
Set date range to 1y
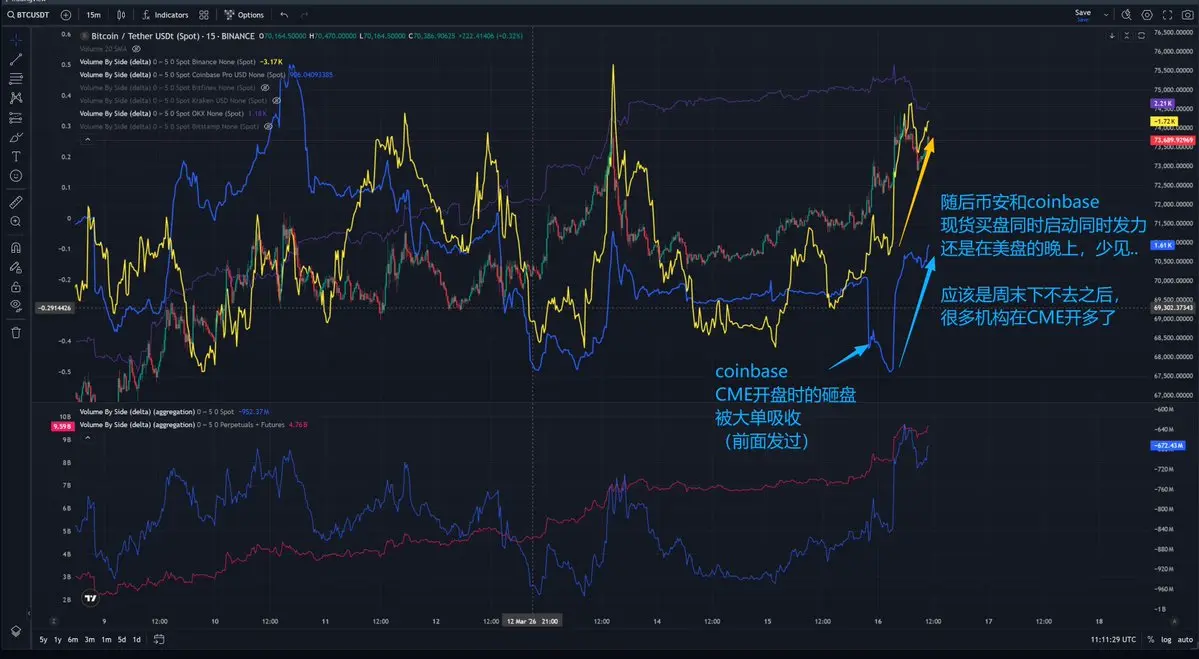tap(57, 639)
